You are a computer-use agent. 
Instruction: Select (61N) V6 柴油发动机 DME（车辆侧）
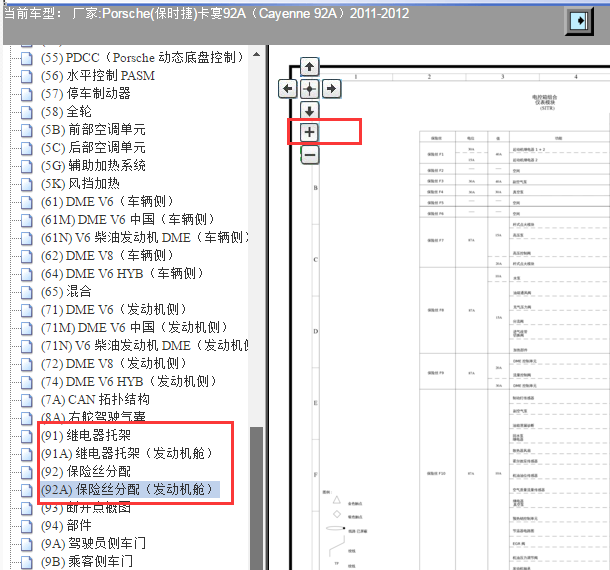[144, 237]
